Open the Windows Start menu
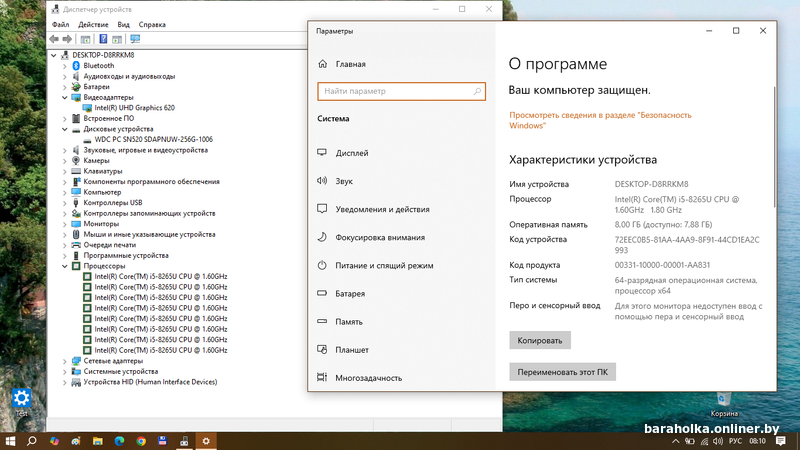This screenshot has height=450, width=800. 10,441
